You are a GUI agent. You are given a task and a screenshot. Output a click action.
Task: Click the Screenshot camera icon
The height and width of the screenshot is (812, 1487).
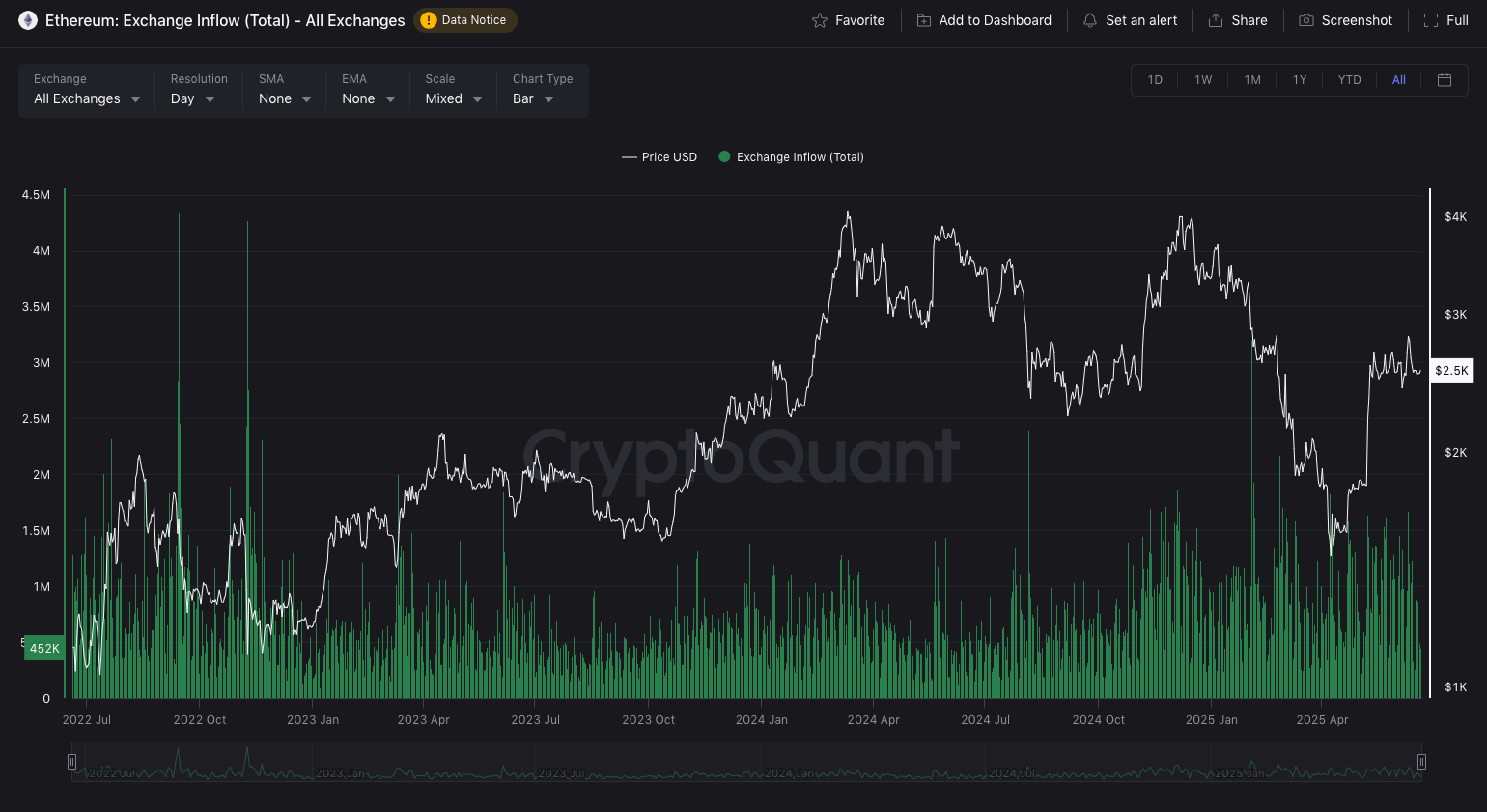pyautogui.click(x=1306, y=20)
